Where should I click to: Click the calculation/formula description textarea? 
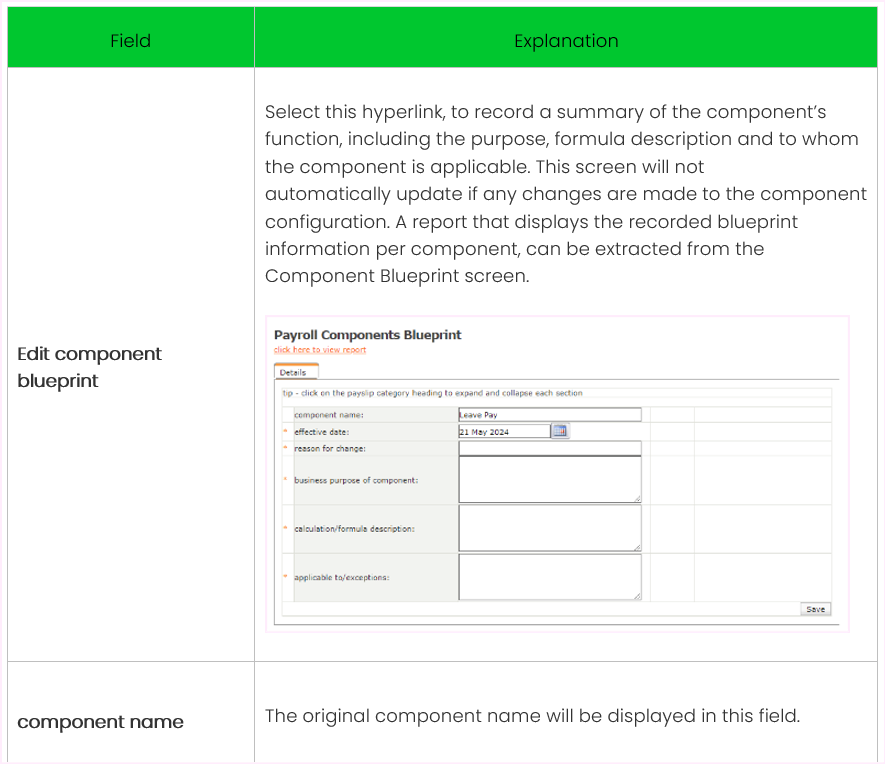pos(549,528)
